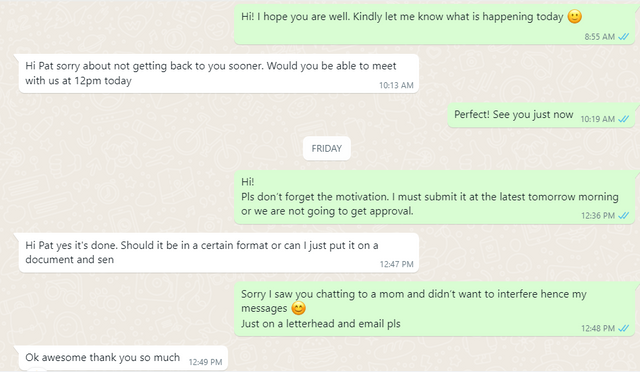Select the message about meeting at 12pm today
The width and height of the screenshot is (640, 372).
click(219, 74)
